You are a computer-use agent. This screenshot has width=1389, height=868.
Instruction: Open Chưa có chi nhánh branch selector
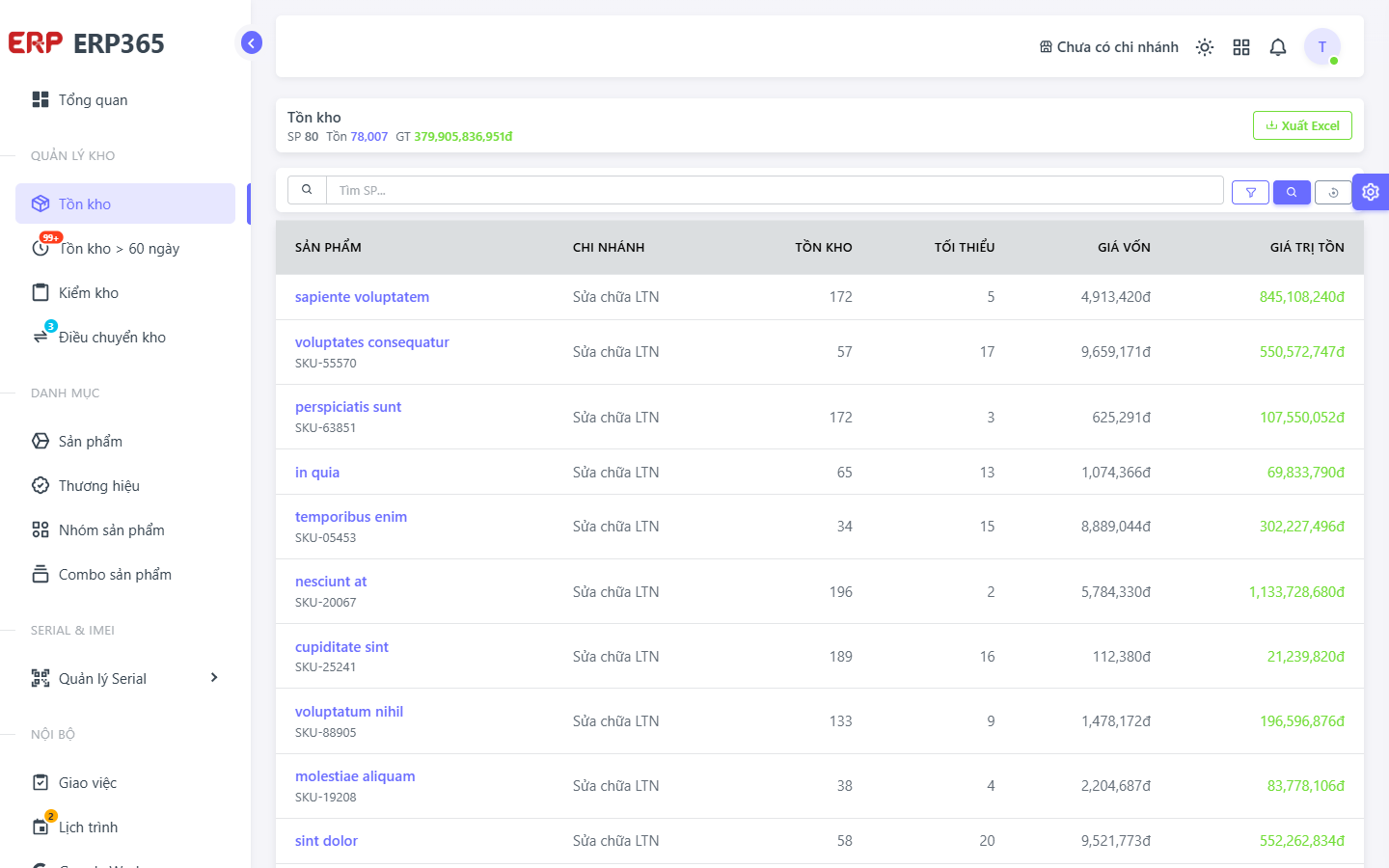1109,47
